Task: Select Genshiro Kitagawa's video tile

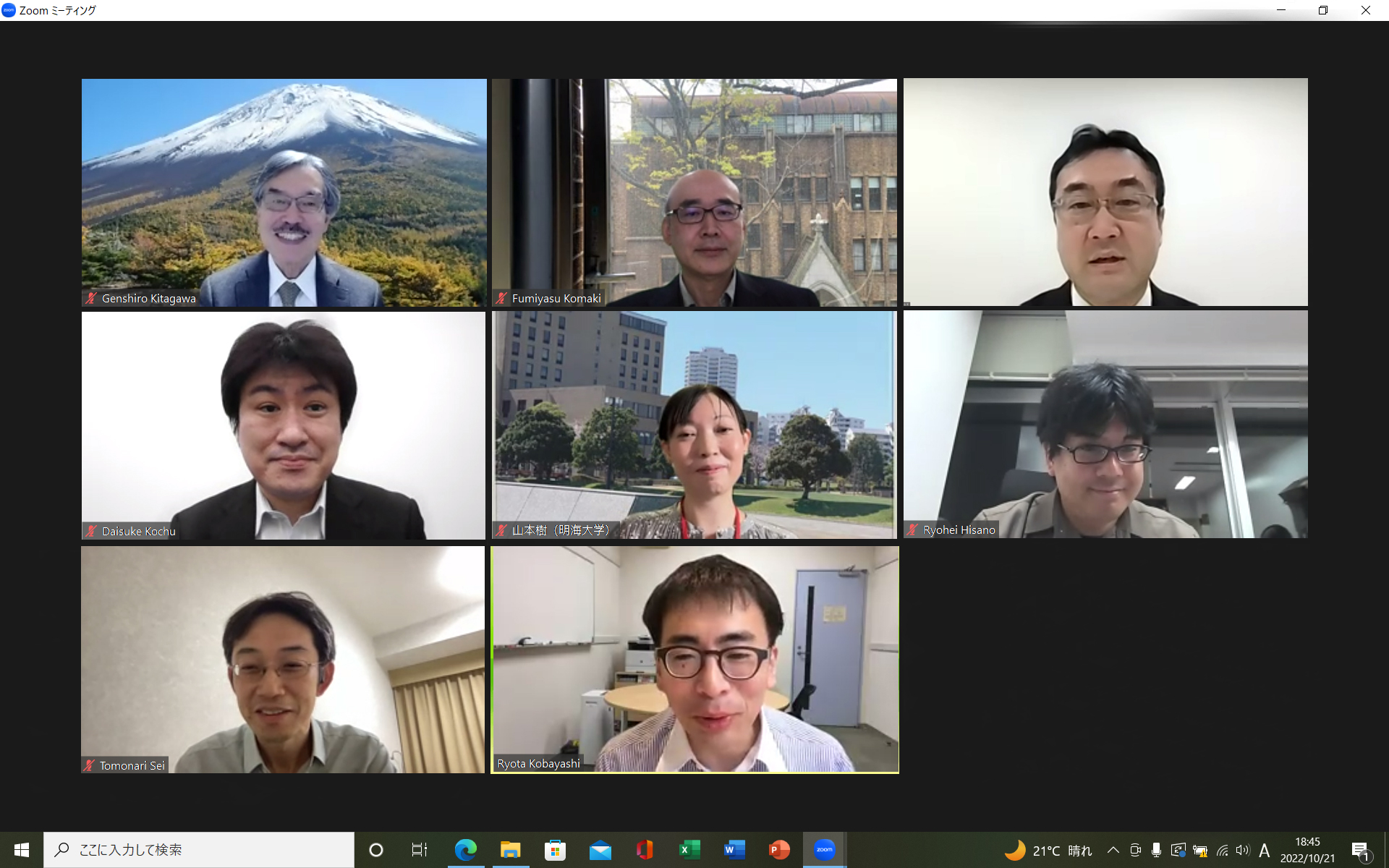Action: pos(284,192)
